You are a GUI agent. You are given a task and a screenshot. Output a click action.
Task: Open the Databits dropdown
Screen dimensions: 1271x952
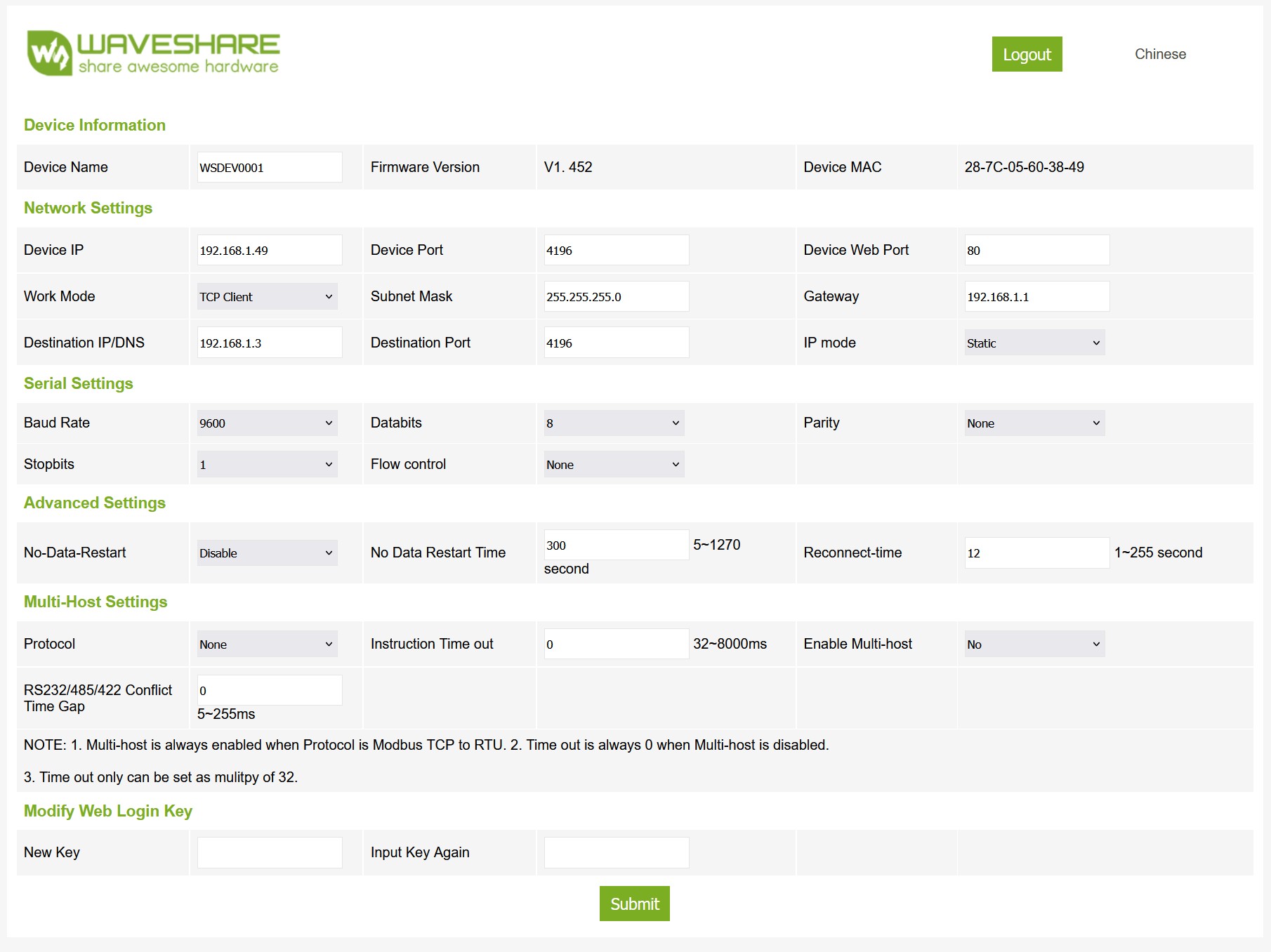612,423
